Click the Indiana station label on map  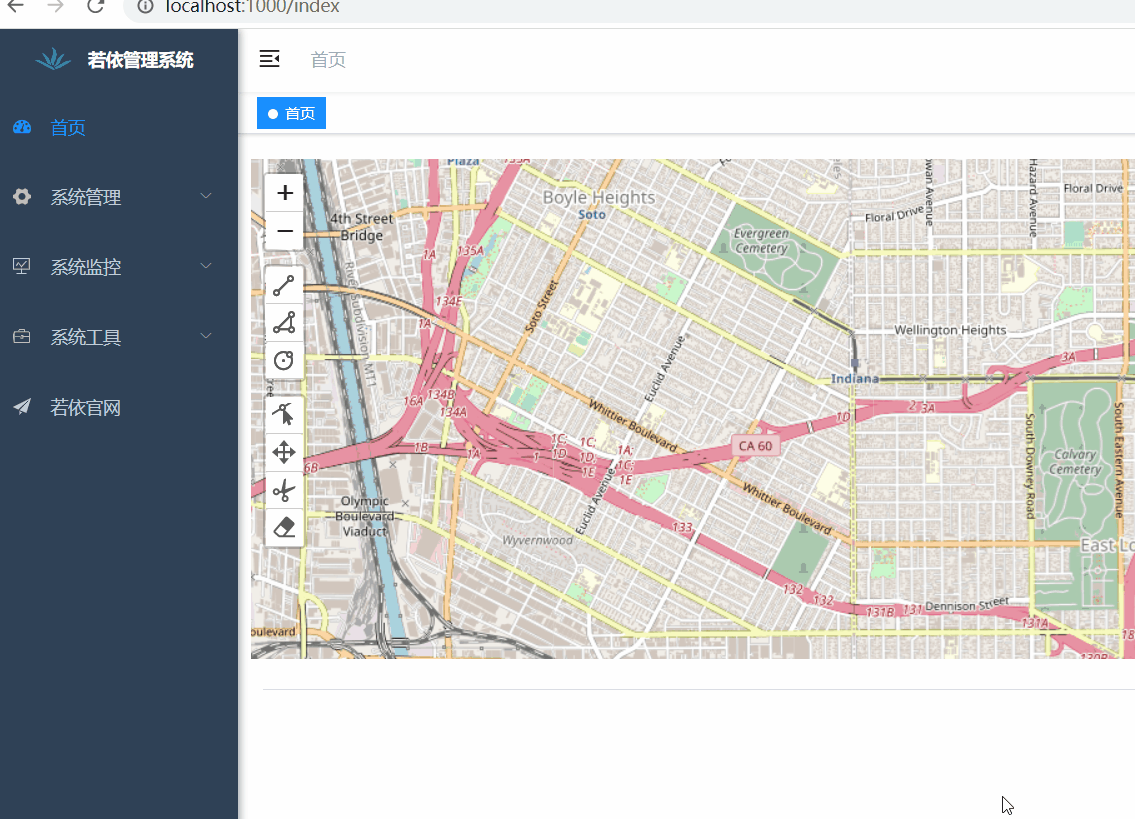click(x=854, y=378)
